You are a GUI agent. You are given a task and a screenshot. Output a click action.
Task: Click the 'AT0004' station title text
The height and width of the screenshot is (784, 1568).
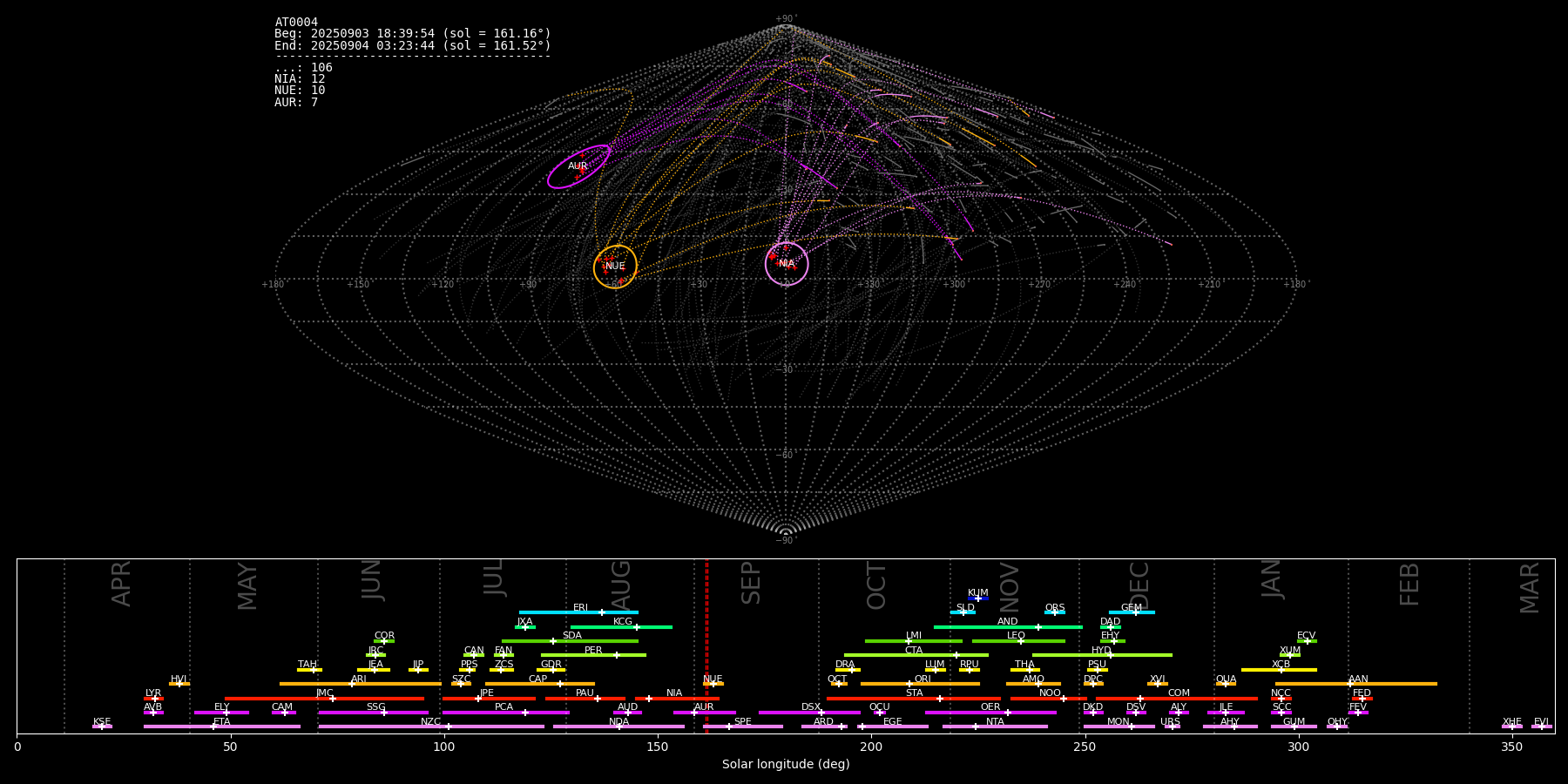[296, 22]
